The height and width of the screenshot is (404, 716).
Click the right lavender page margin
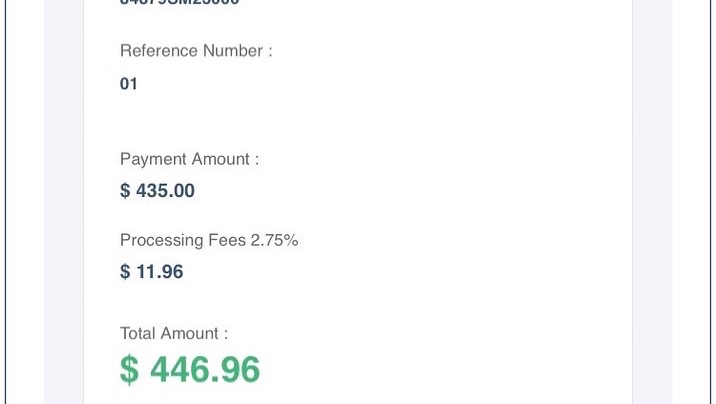click(653, 202)
